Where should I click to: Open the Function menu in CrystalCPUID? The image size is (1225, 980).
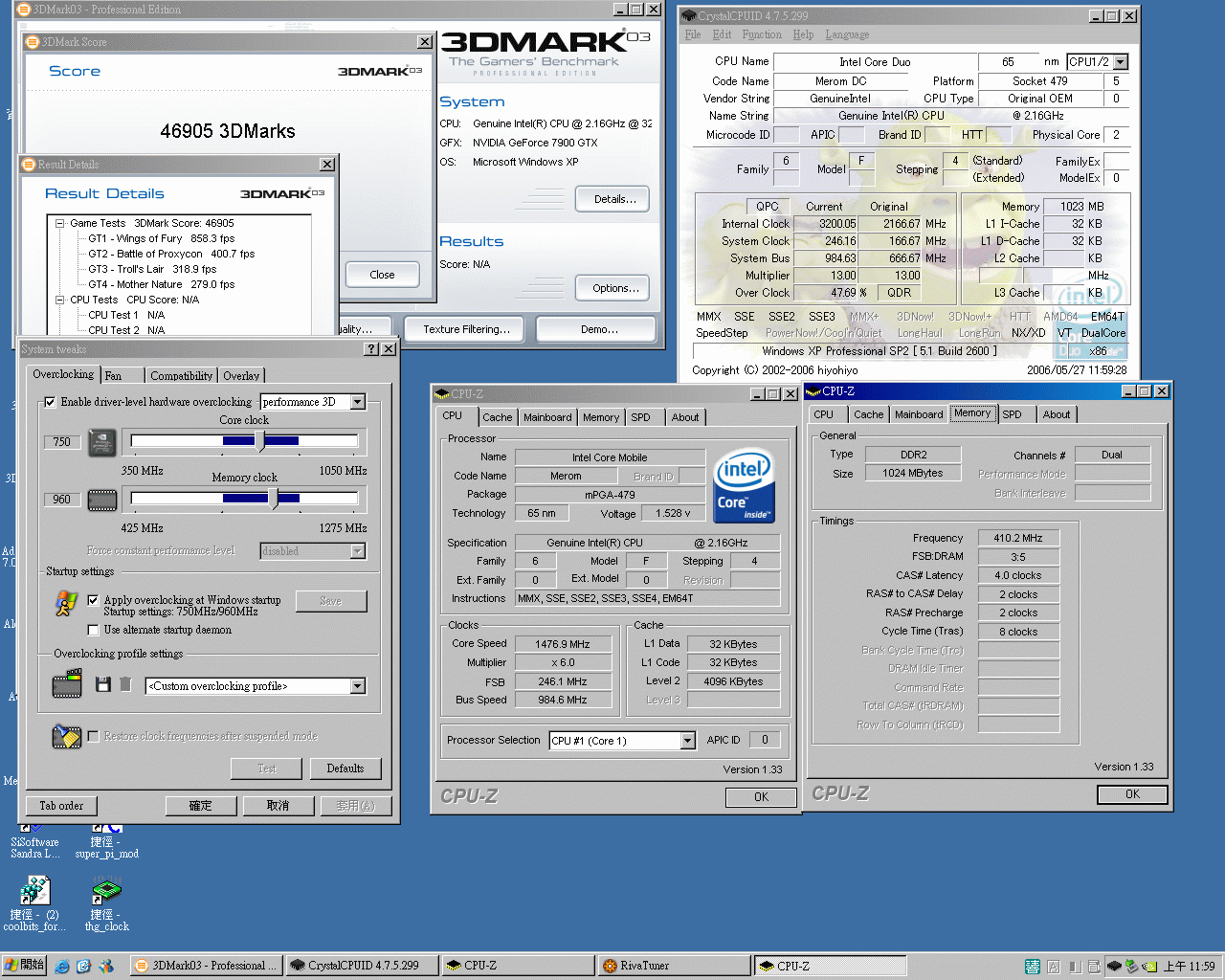pos(762,34)
